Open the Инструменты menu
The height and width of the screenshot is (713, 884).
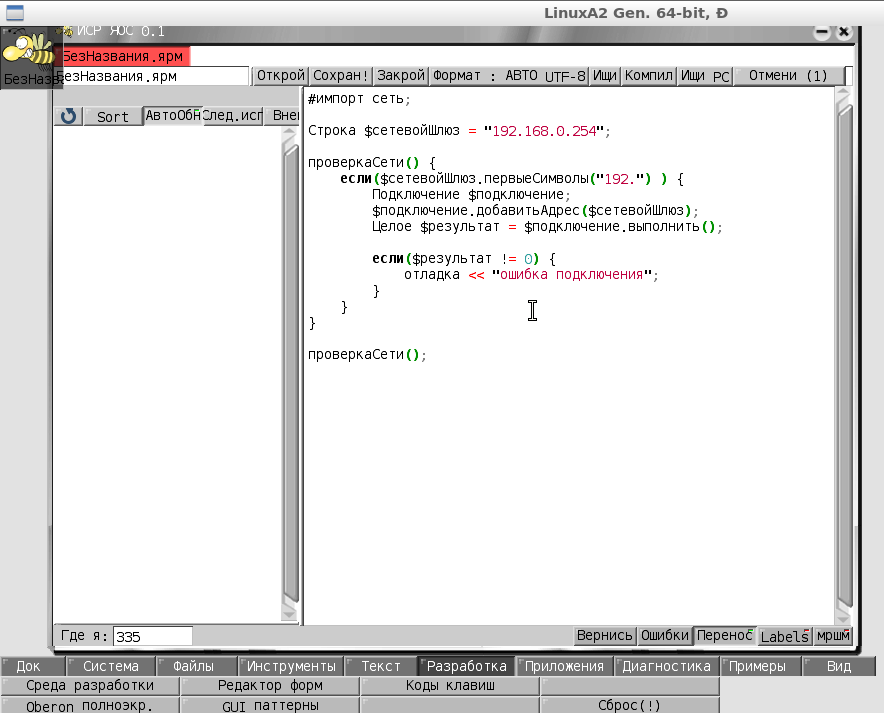(291, 666)
